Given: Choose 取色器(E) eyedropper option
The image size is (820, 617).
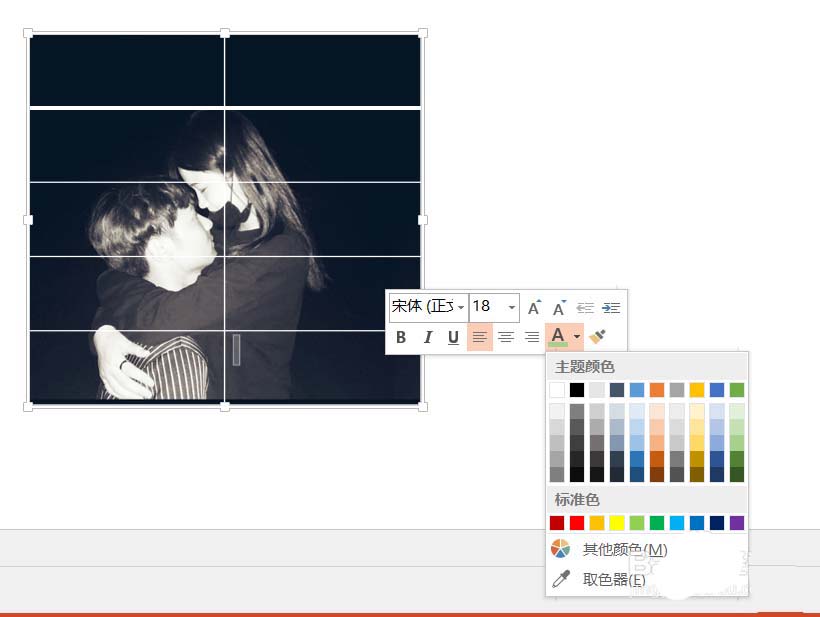Looking at the screenshot, I should (x=647, y=579).
